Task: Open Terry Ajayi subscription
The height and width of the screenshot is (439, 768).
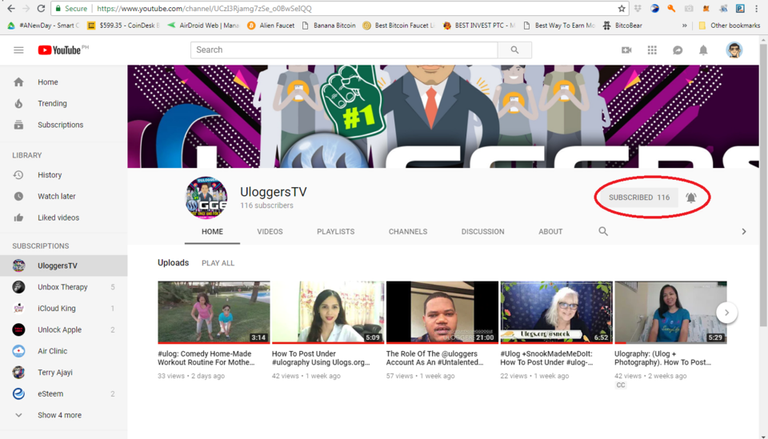Action: tap(64, 372)
